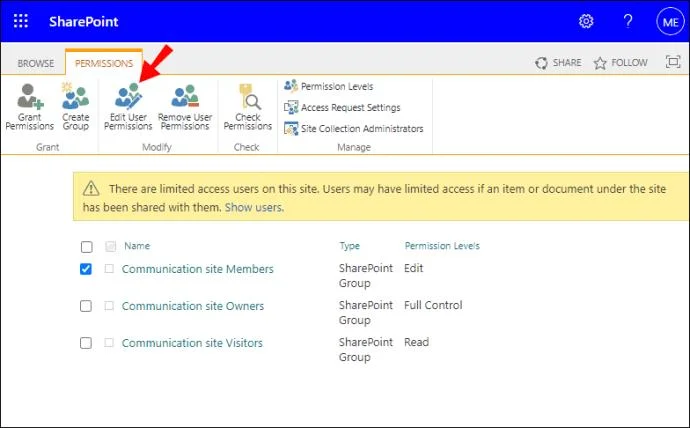Click the Remove User Permissions label
The width and height of the screenshot is (690, 428).
(x=185, y=122)
